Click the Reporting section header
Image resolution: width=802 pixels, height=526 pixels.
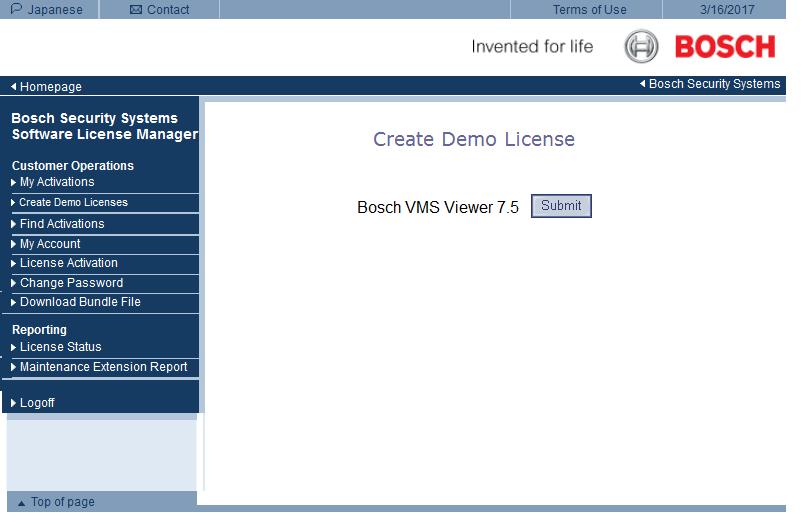[x=39, y=330]
